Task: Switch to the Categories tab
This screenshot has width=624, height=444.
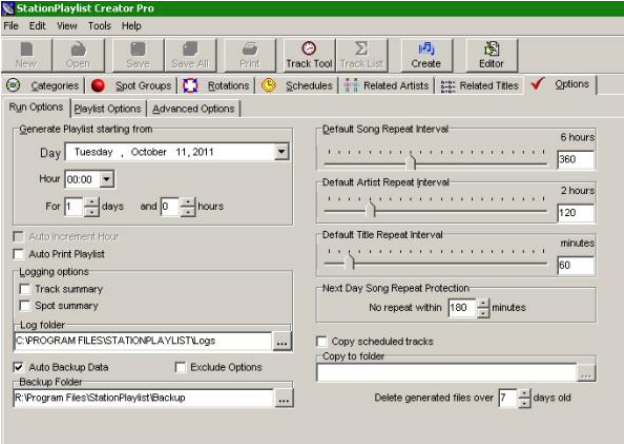Action: pos(43,86)
